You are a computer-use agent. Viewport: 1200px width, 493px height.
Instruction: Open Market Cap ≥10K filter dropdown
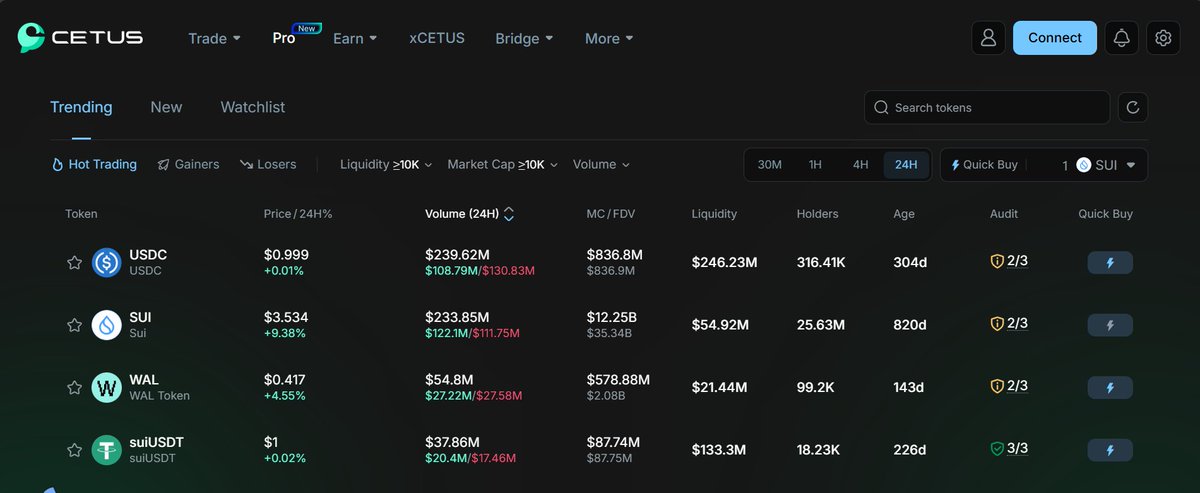coord(502,164)
